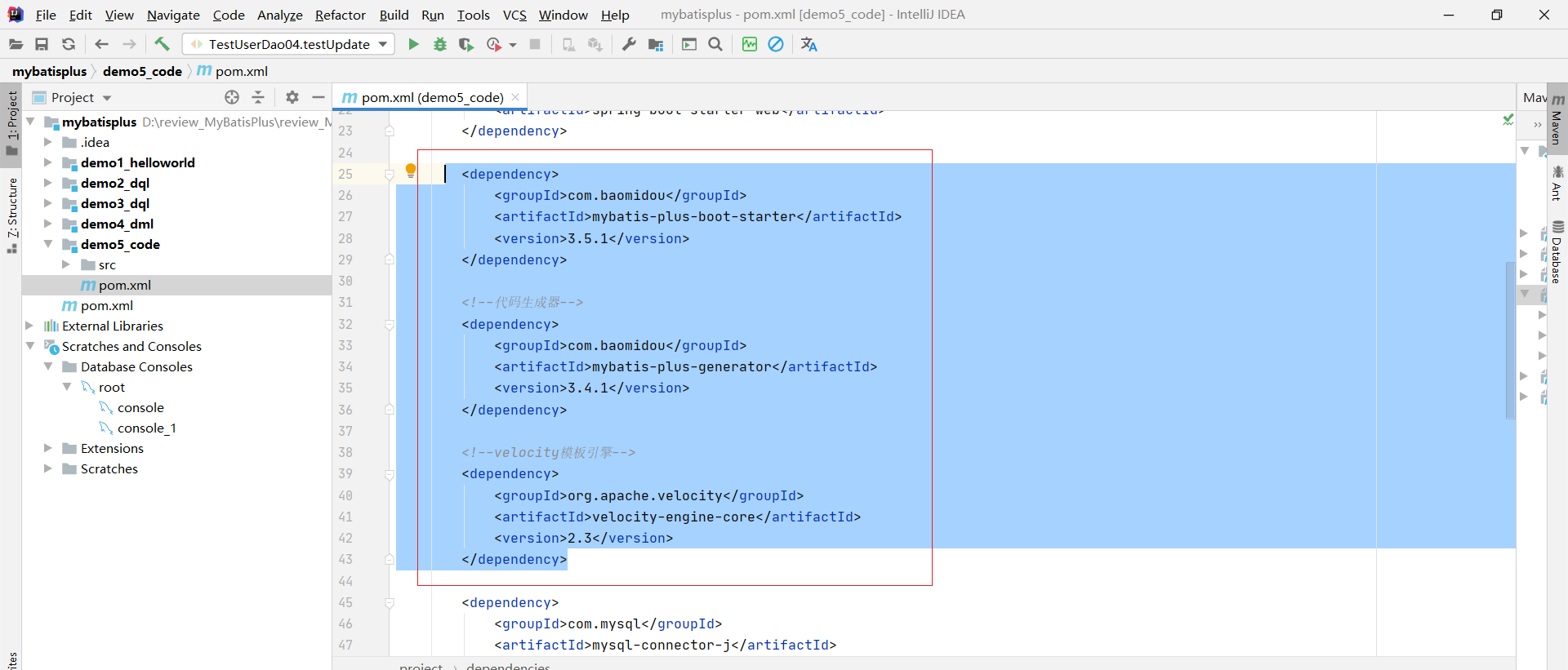Viewport: 1568px width, 670px height.
Task: Close the pom.xml (demo5_code) tab
Action: [x=515, y=97]
